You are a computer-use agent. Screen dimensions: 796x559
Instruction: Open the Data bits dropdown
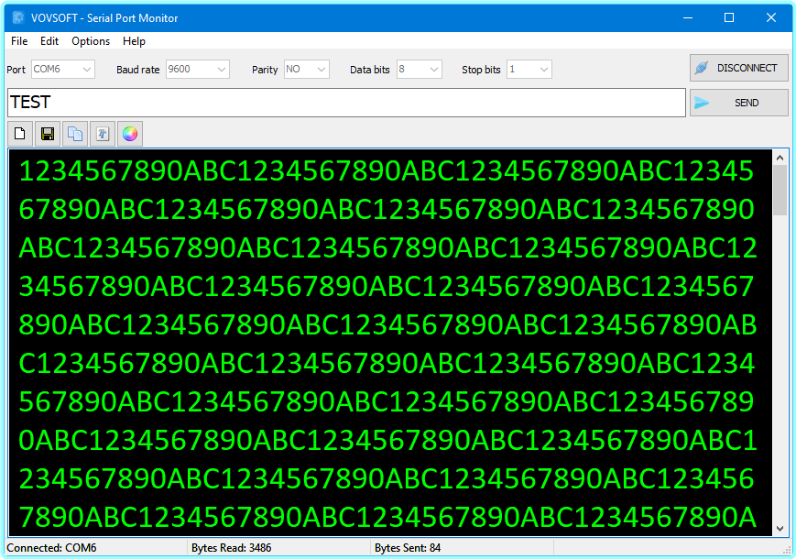click(434, 70)
